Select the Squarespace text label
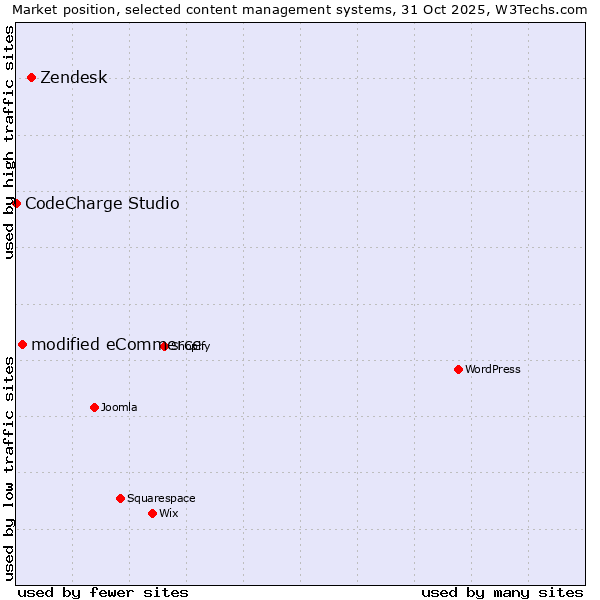 click(161, 499)
